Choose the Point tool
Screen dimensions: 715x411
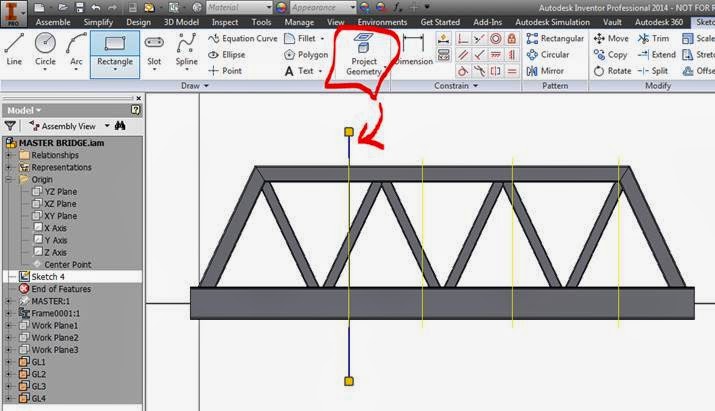(x=225, y=71)
